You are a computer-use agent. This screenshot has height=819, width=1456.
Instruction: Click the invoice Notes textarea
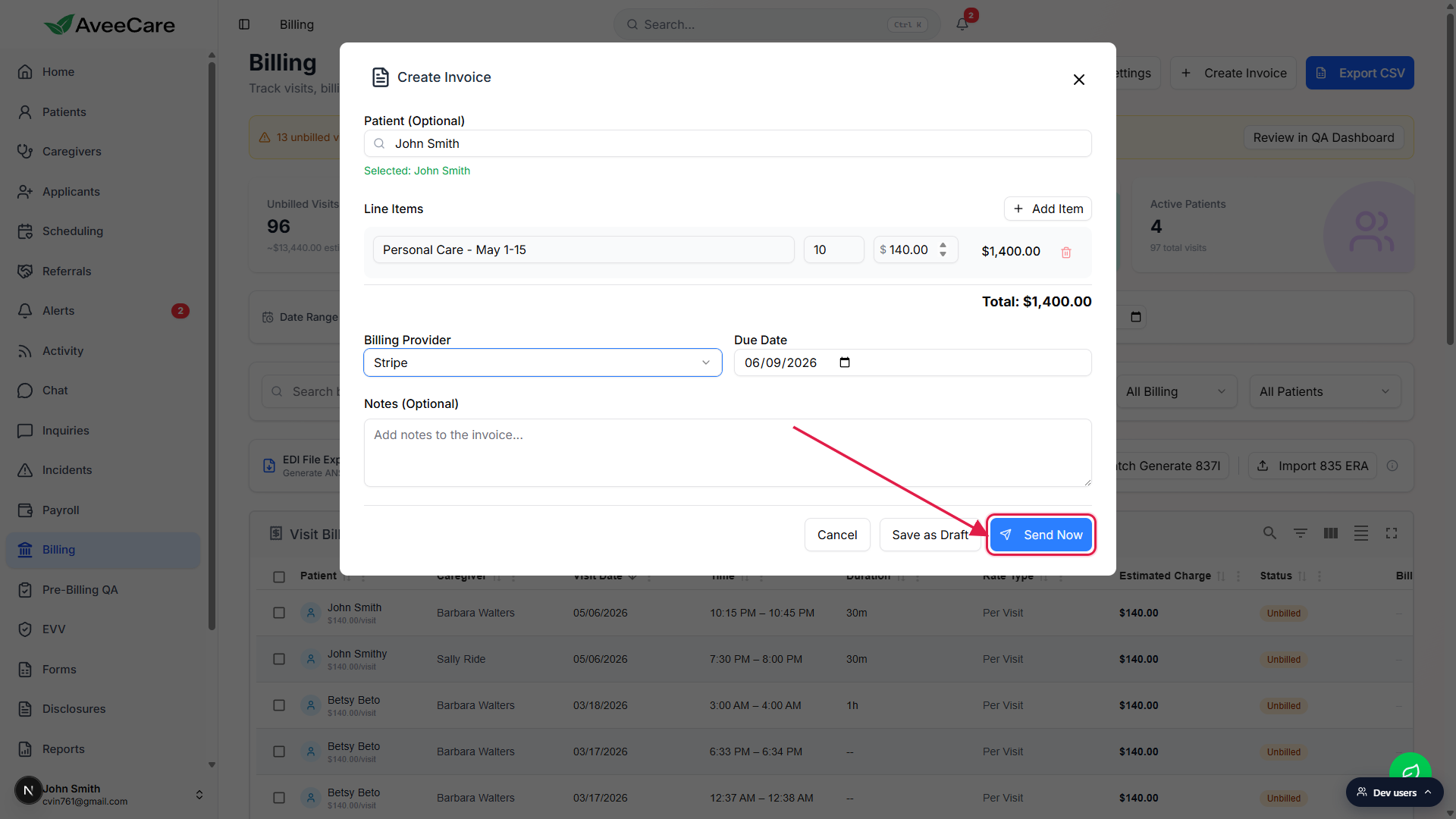point(727,453)
